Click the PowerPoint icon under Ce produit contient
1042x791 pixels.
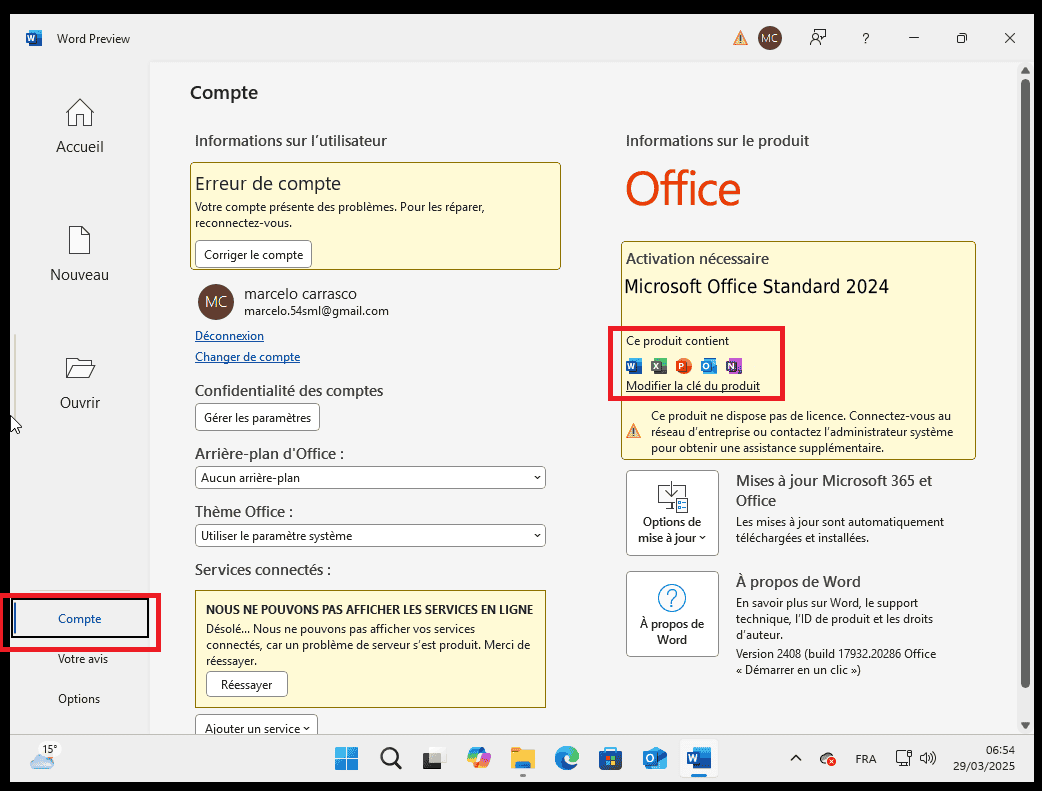pos(684,366)
